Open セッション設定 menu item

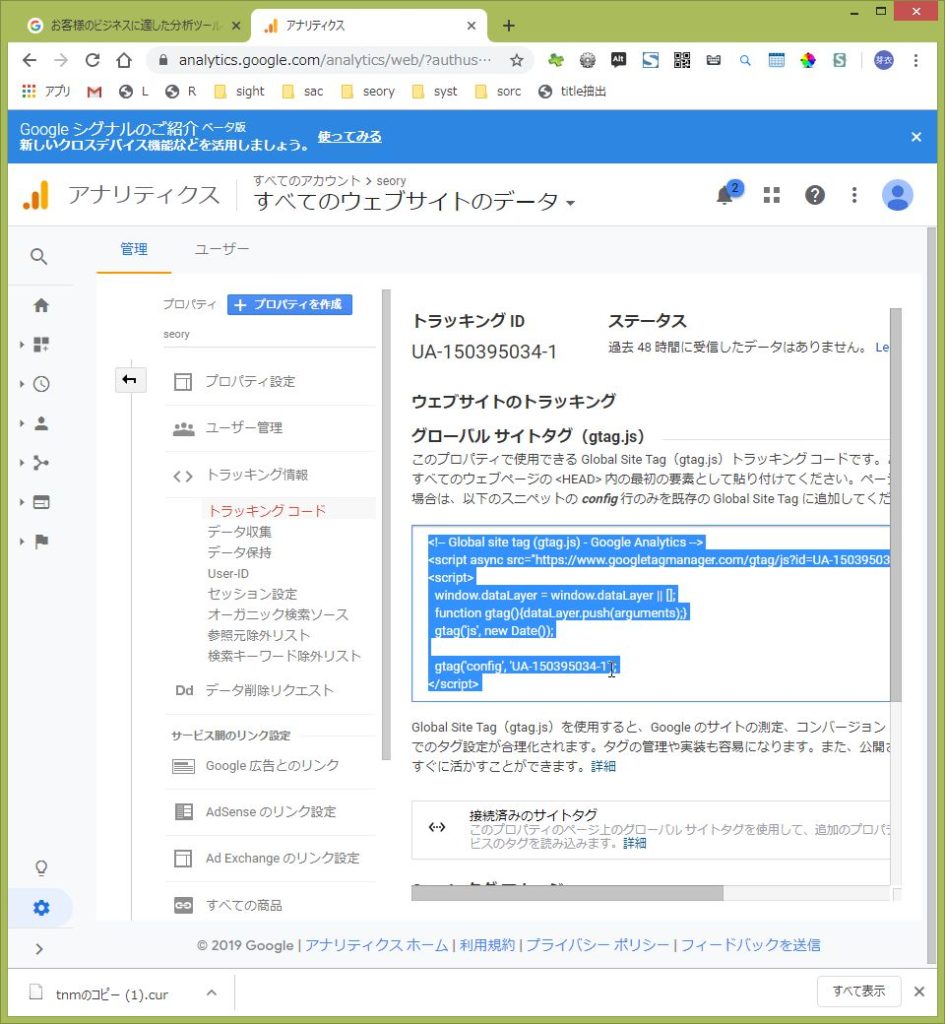[252, 594]
